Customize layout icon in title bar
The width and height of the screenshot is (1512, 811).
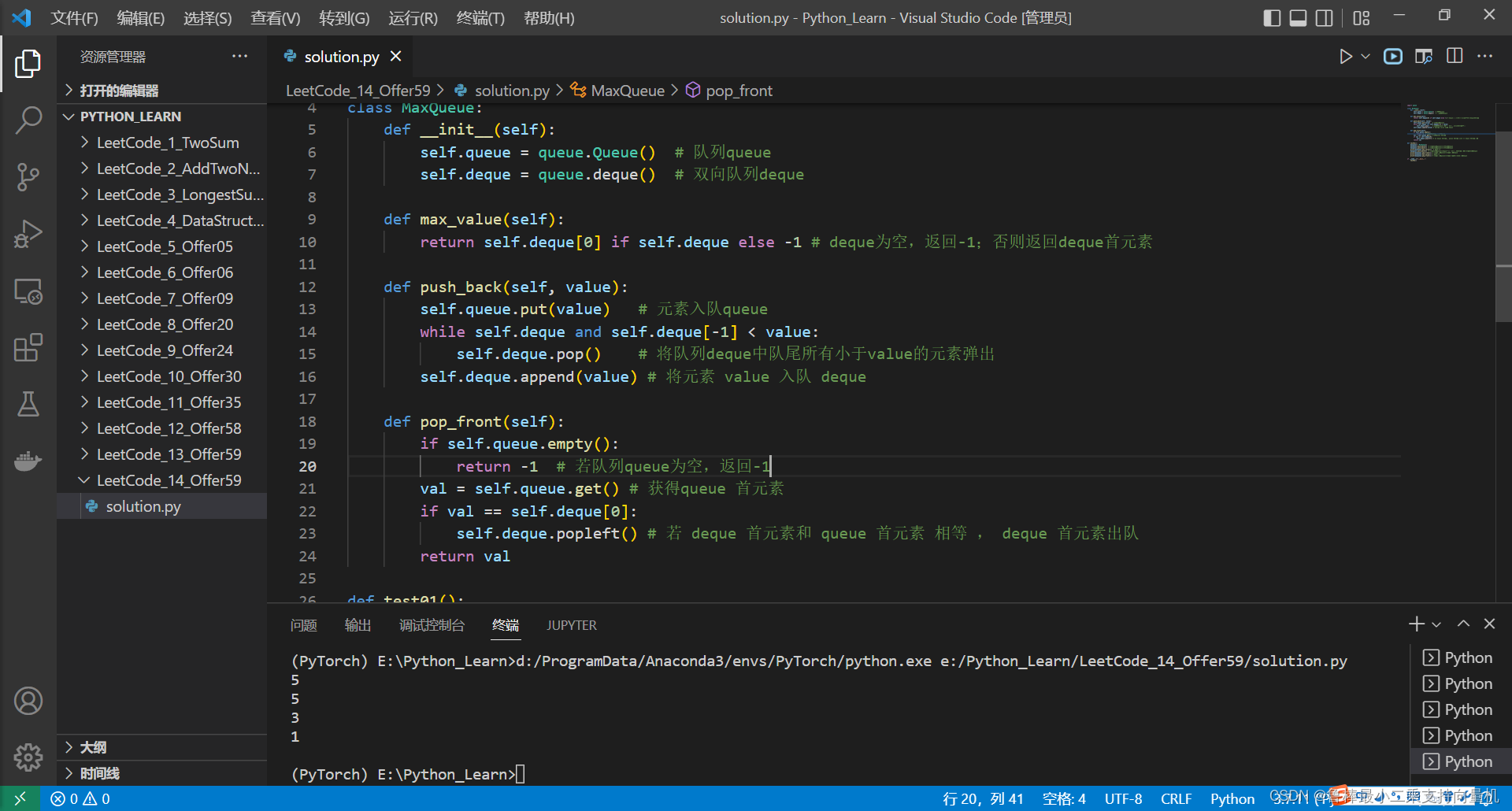tap(1362, 17)
